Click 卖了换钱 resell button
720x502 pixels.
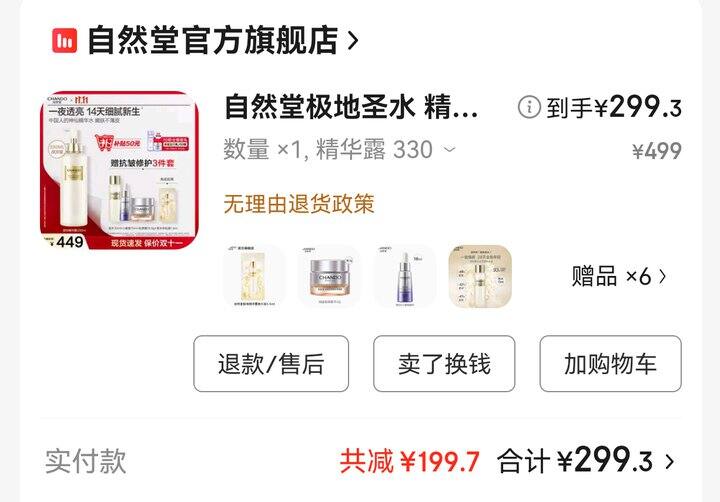(444, 364)
